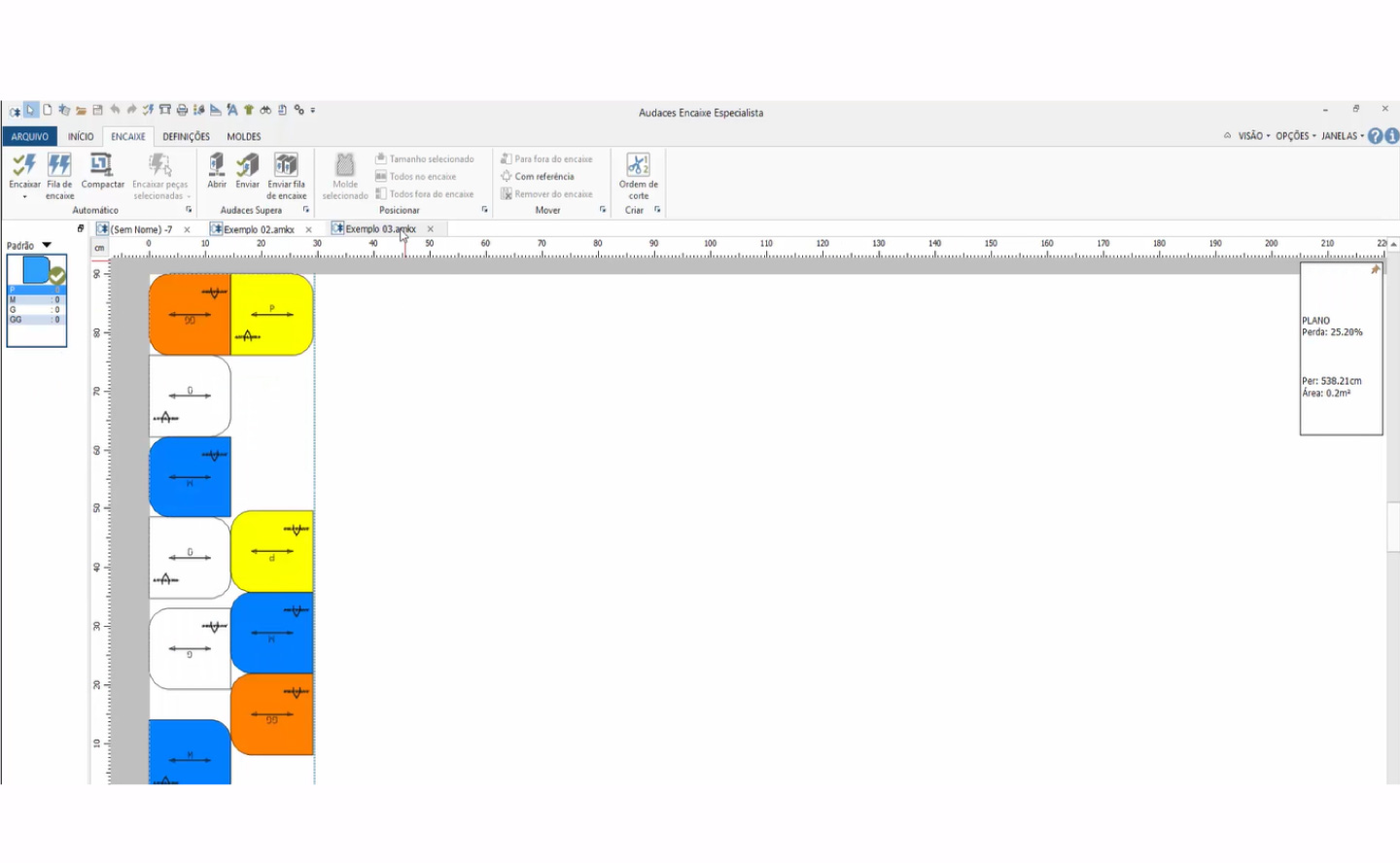Open the quick access toolbar customize arrow
Image resolution: width=1400 pixels, height=863 pixels.
pos(313,111)
